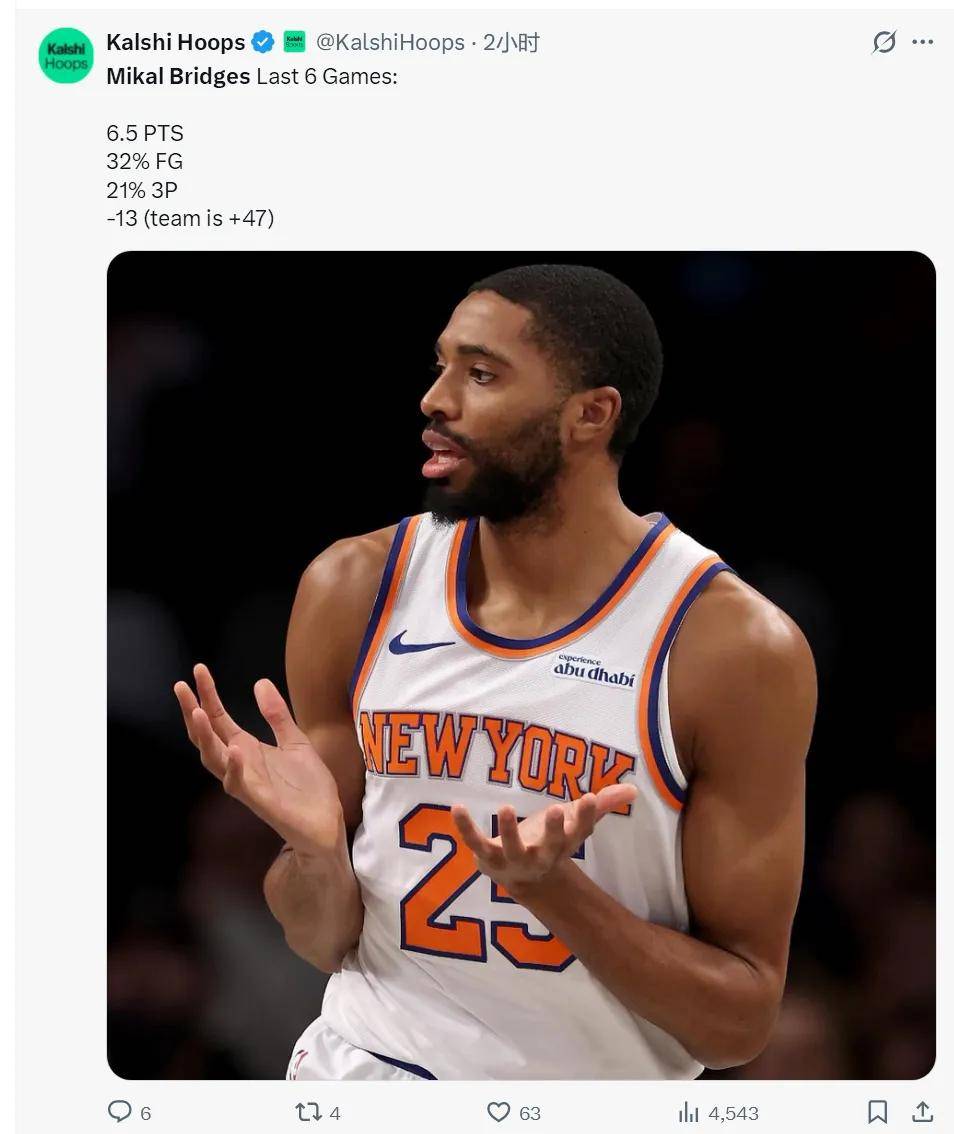
Task: Open the Kalshi Hoops display name link
Action: (176, 42)
